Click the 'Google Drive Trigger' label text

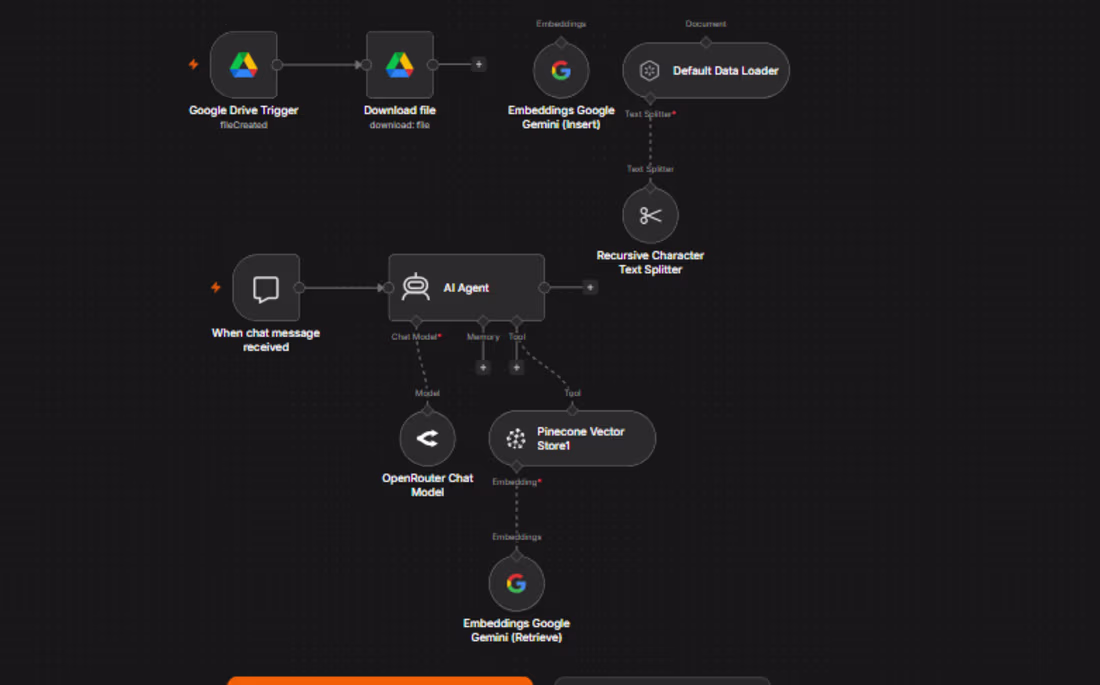[243, 110]
